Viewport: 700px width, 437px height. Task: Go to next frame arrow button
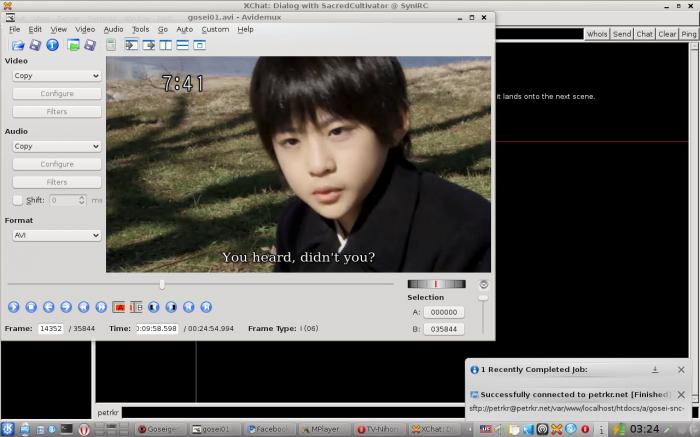coord(66,307)
